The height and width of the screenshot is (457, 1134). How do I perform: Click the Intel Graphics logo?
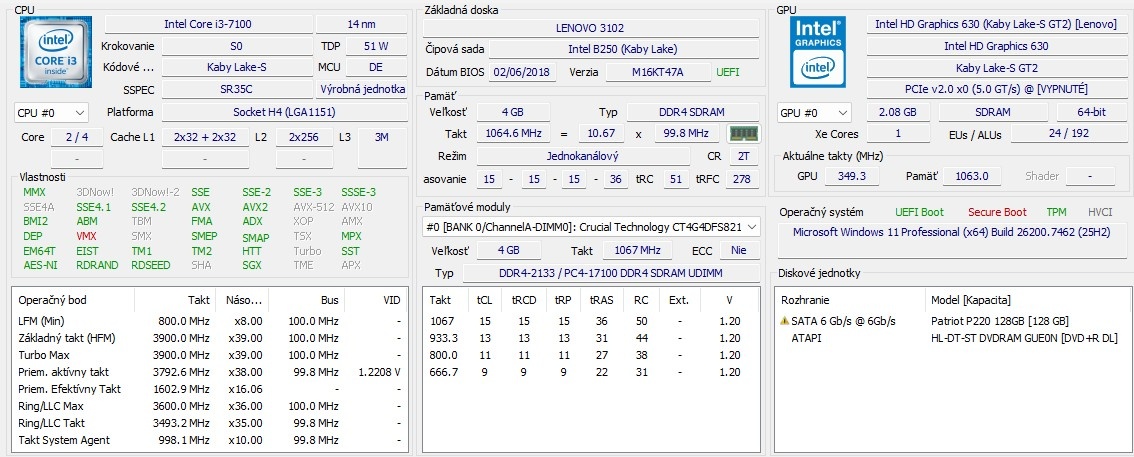pos(817,52)
